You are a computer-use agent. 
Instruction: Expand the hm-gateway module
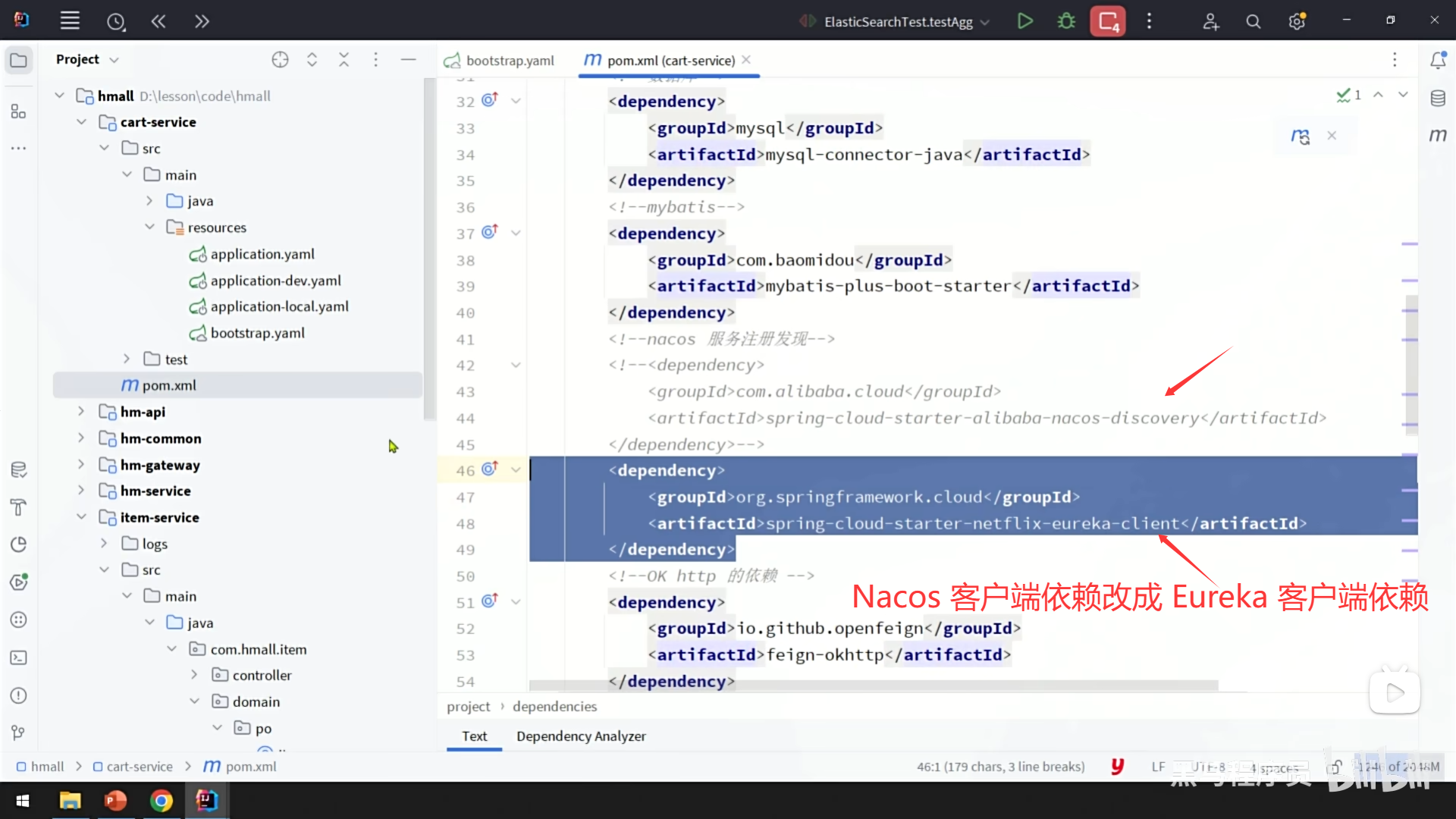(81, 465)
